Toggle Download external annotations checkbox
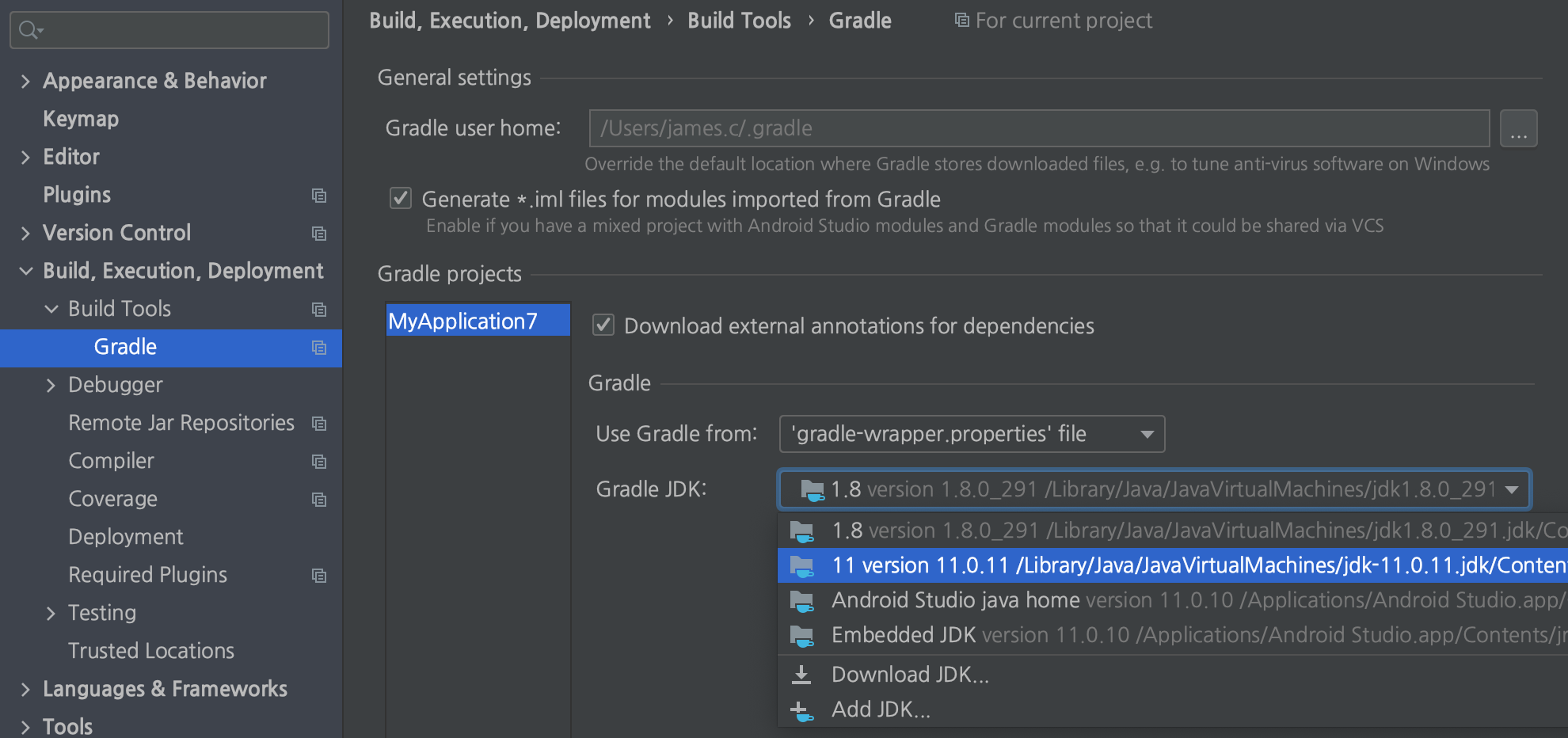 pyautogui.click(x=603, y=325)
